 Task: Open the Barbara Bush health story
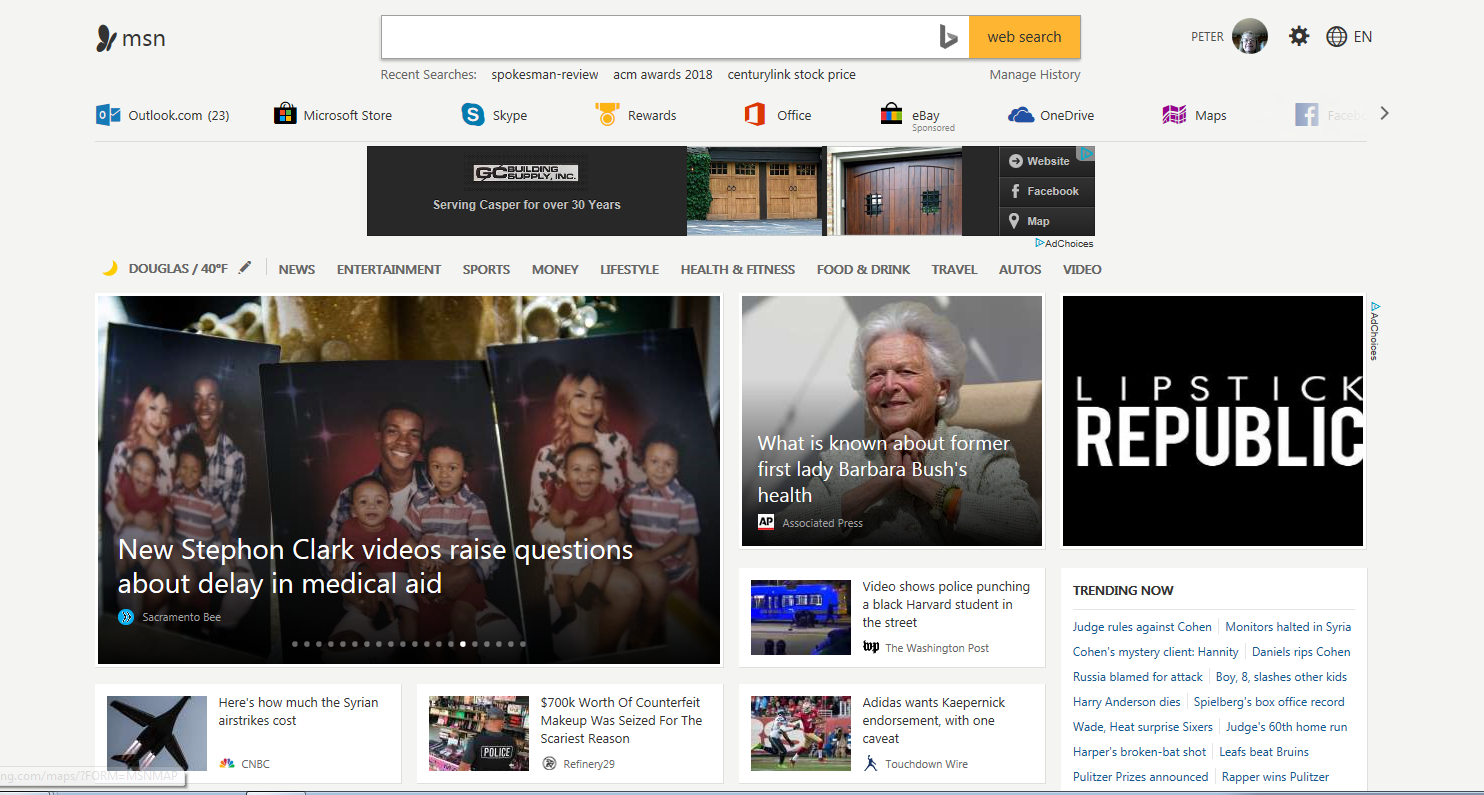pos(884,469)
